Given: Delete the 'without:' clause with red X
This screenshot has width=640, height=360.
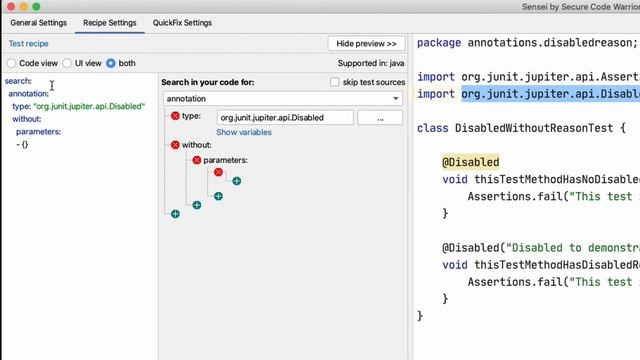Looking at the screenshot, I should tap(175, 145).
